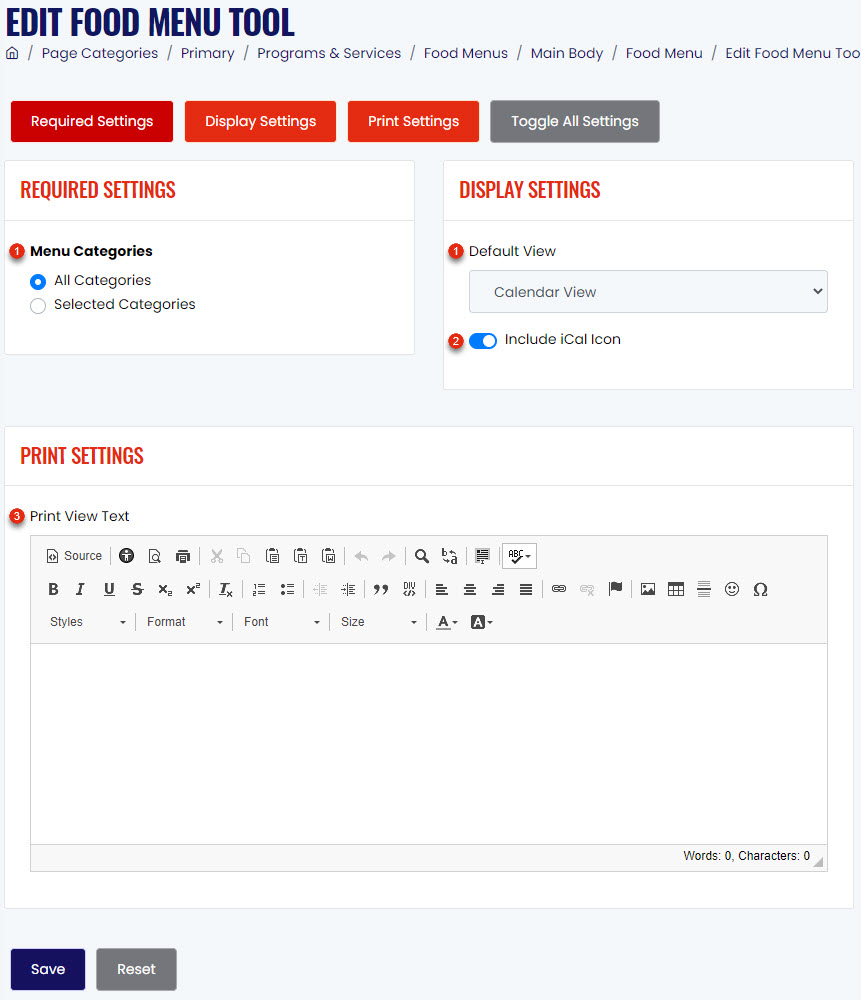
Task: Insert a table using table icon
Action: pos(676,589)
